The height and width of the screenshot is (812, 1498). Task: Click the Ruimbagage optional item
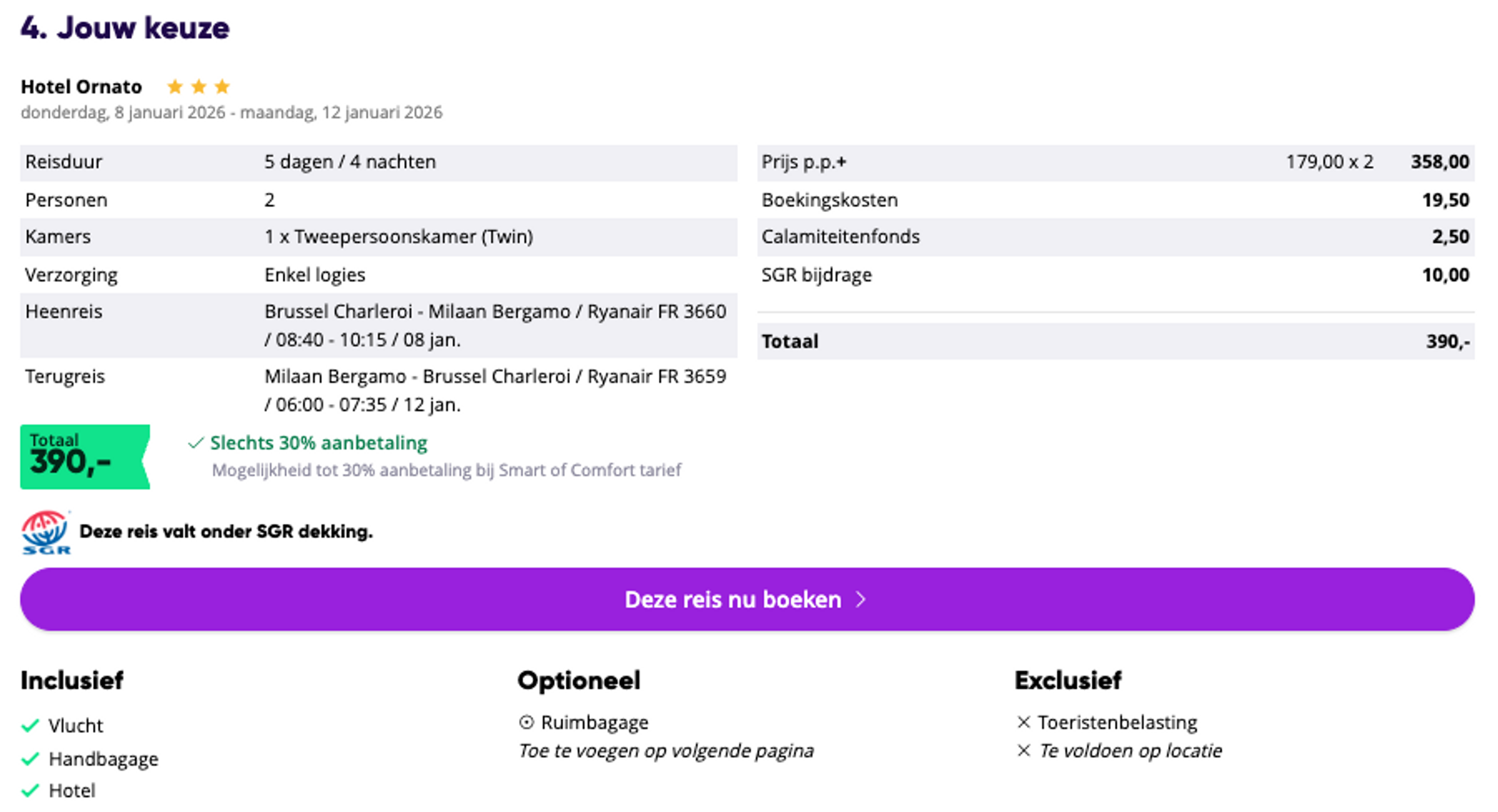point(594,722)
